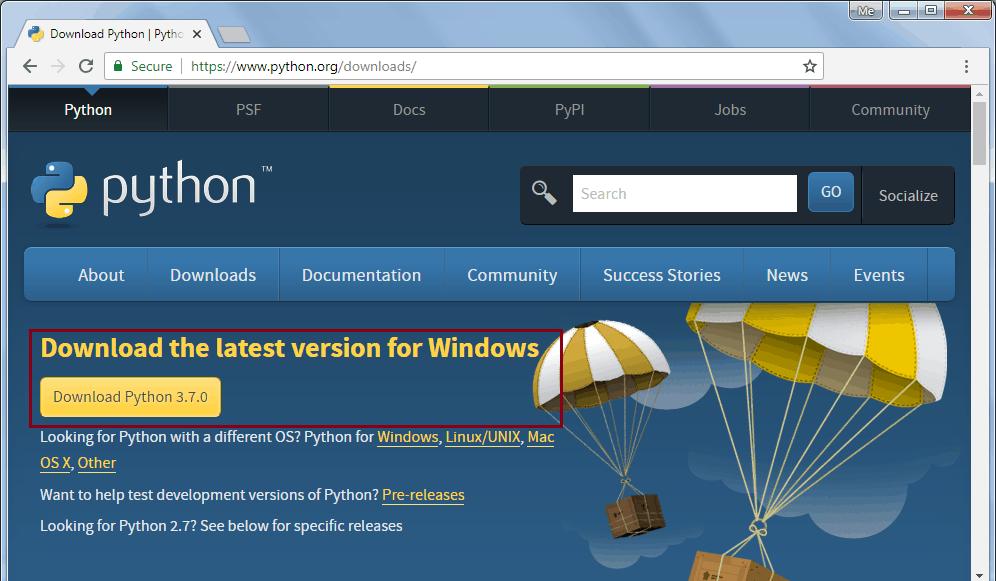The image size is (996, 581).
Task: Click the Download Python 3.7.0 button
Action: [129, 397]
